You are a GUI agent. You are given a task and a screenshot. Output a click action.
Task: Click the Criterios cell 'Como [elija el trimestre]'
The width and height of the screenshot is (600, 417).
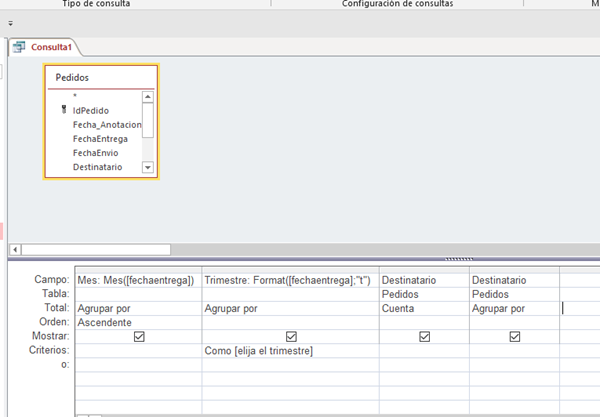click(291, 351)
